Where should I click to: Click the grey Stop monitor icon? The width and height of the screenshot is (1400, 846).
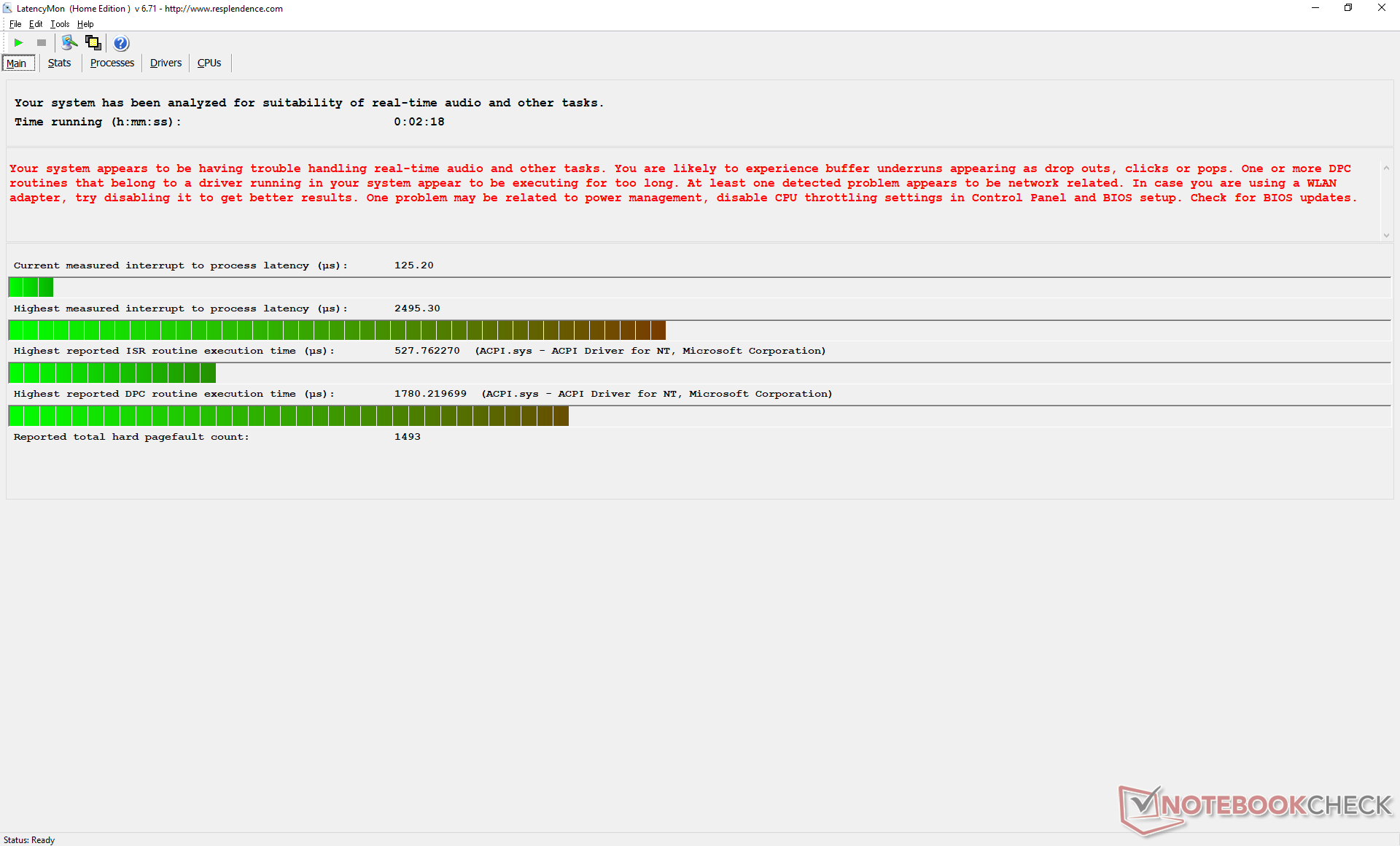tap(42, 43)
